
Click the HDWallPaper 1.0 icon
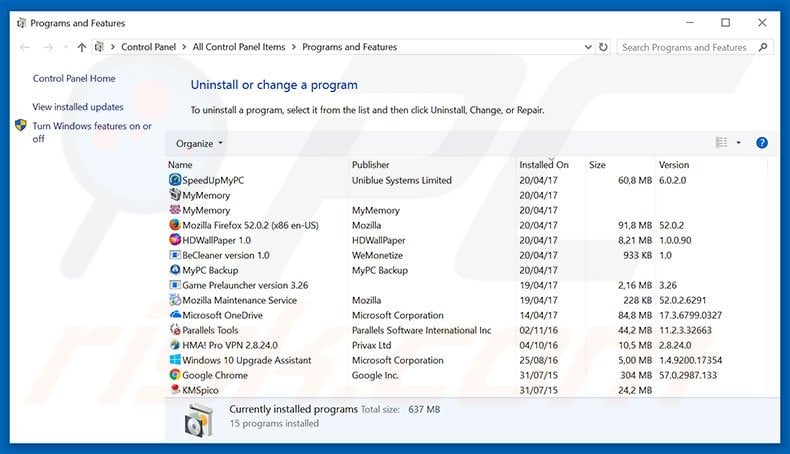point(175,240)
